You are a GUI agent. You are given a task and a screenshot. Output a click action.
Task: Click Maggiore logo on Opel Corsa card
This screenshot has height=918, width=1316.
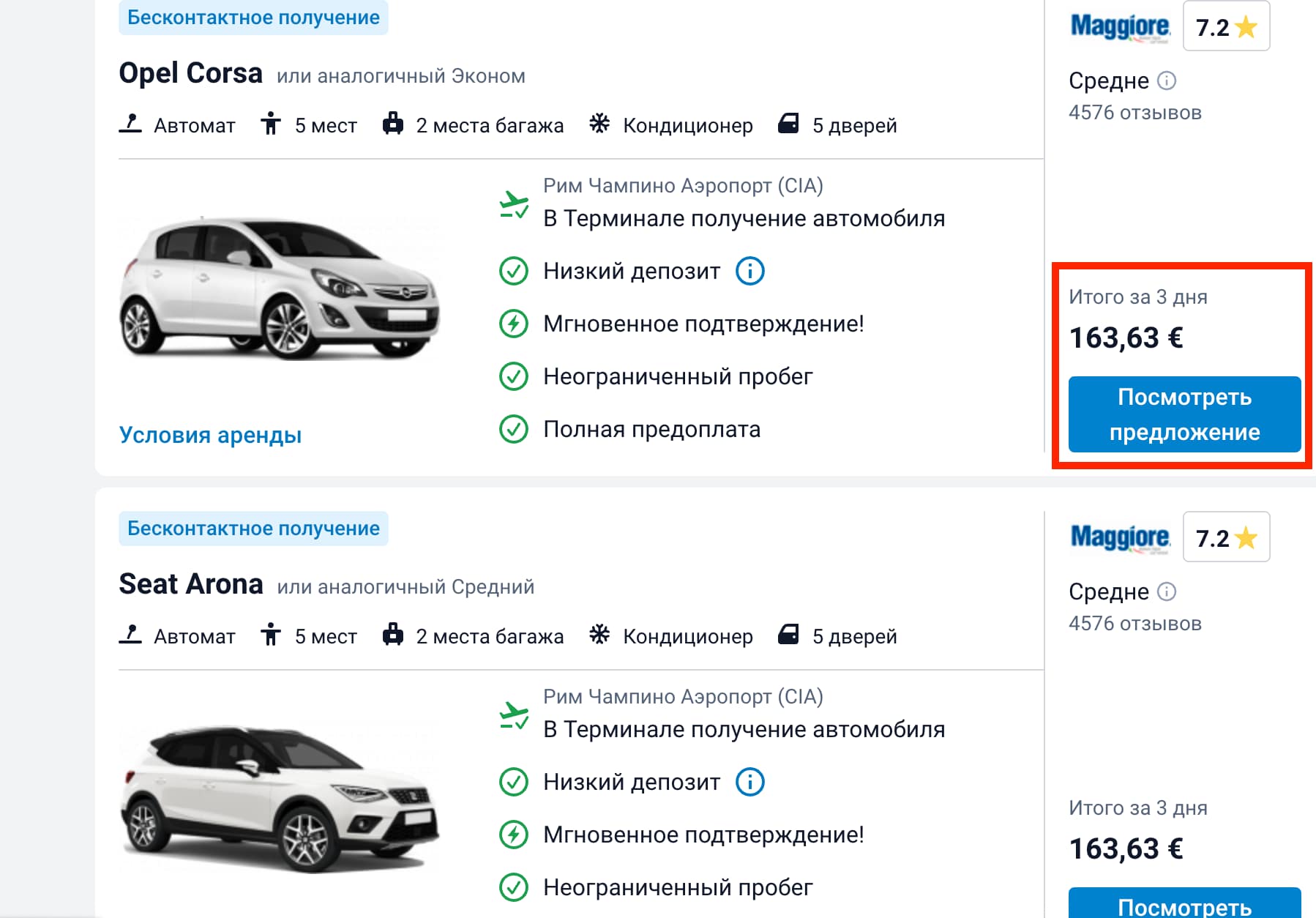(1120, 27)
